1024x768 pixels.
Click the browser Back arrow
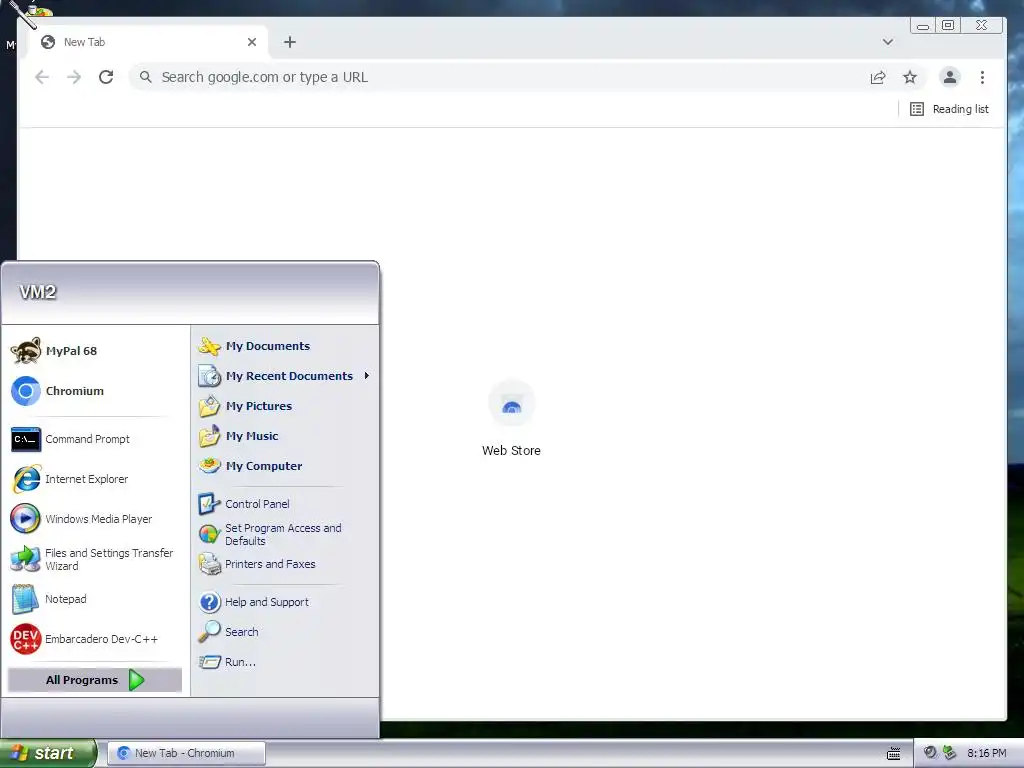[42, 77]
